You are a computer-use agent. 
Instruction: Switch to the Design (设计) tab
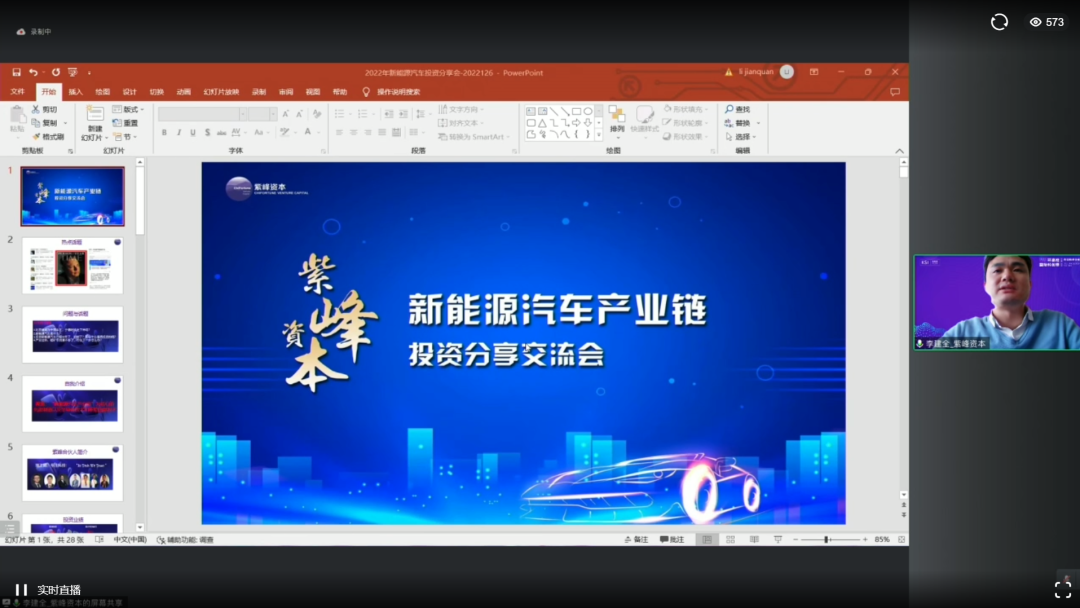point(129,92)
